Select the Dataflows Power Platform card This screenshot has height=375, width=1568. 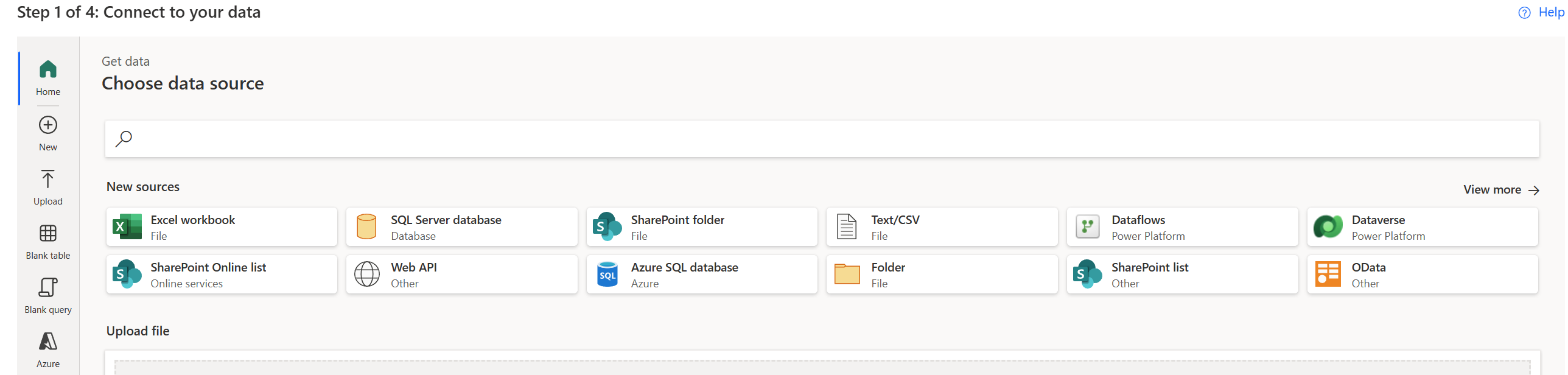coord(1183,227)
